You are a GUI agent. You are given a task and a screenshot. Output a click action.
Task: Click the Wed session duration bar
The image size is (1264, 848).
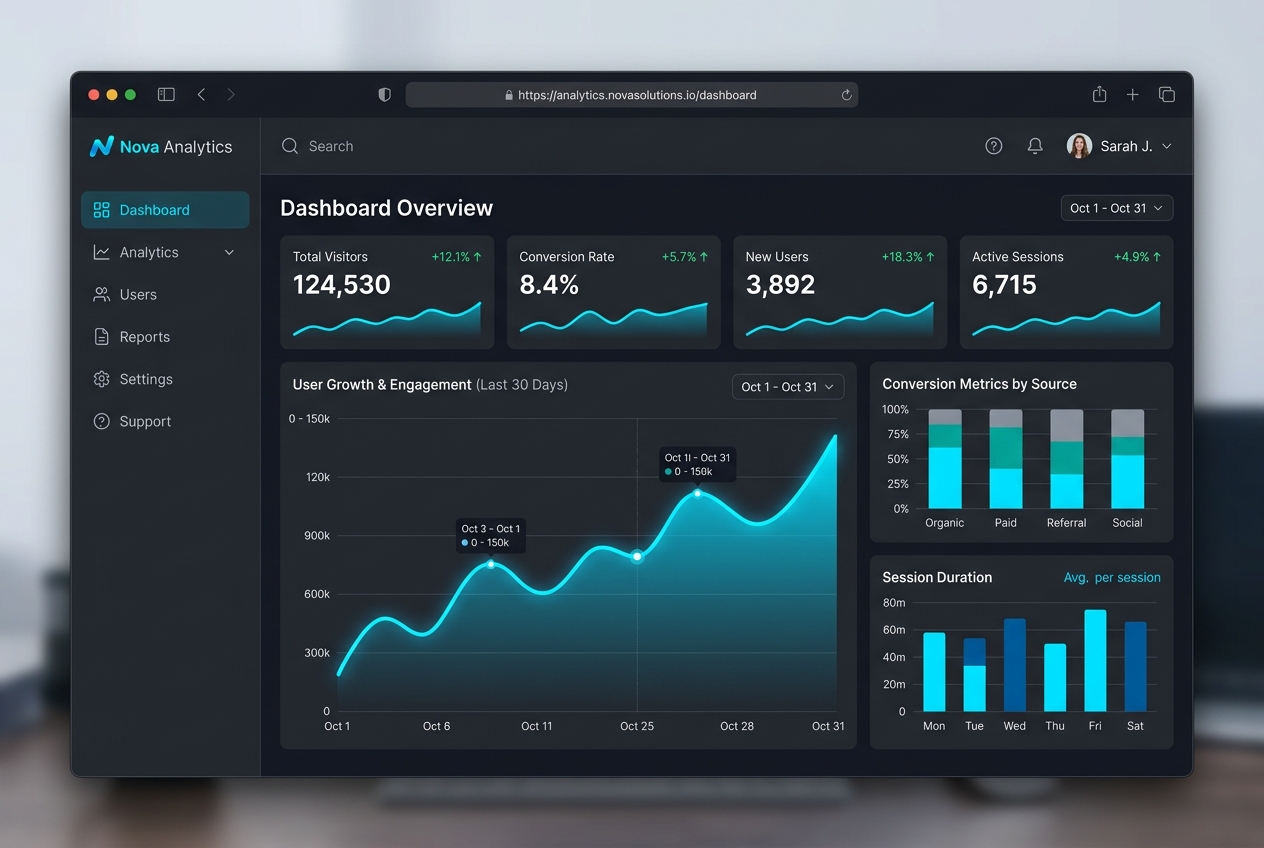(x=1015, y=665)
